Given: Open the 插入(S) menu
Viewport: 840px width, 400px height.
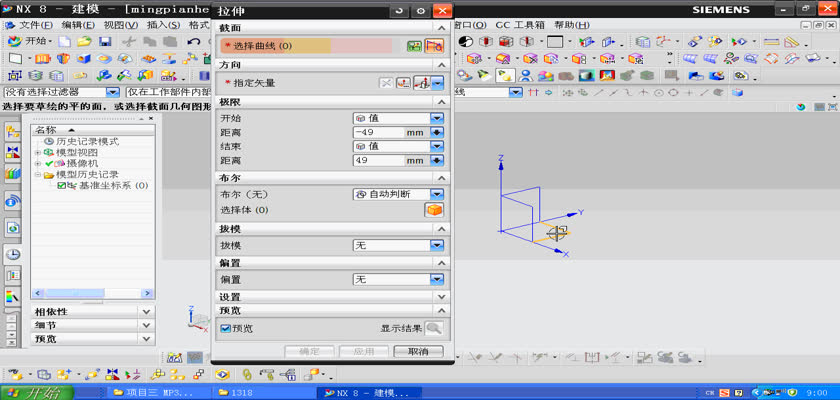Looking at the screenshot, I should (163, 25).
